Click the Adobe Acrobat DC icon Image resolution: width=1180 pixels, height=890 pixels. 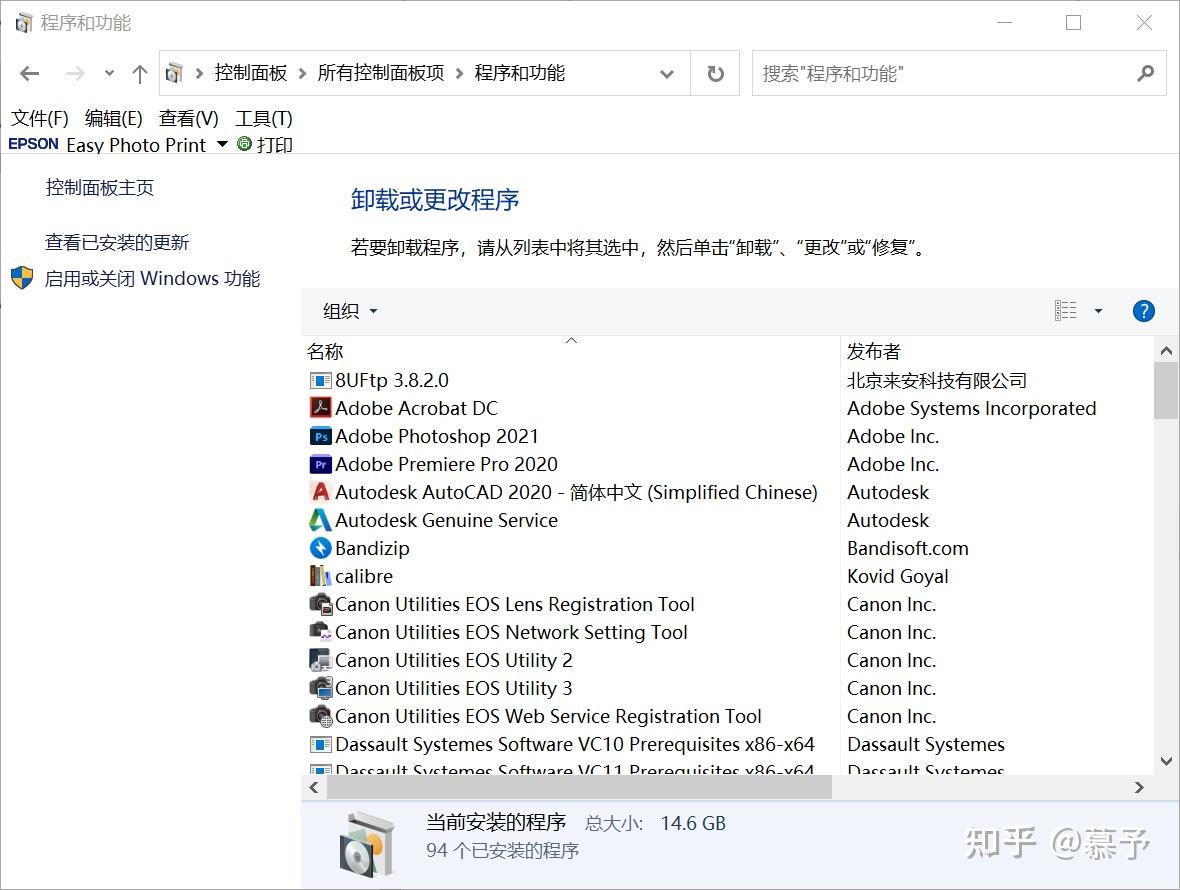point(321,408)
